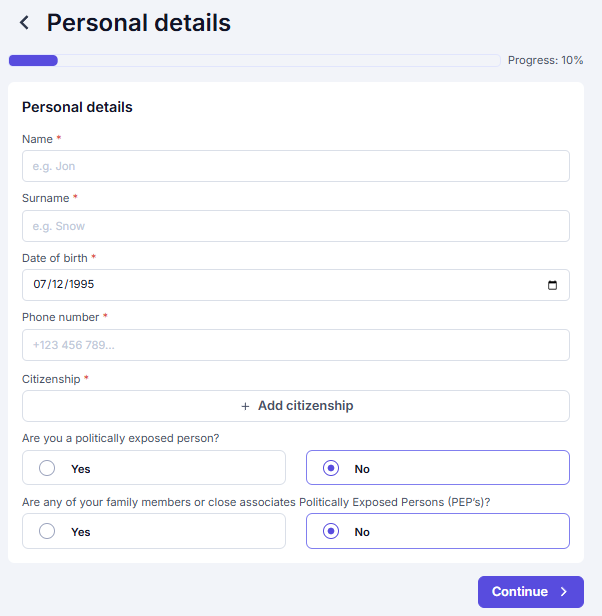Click the Date of birth field
The image size is (602, 616).
(x=295, y=285)
